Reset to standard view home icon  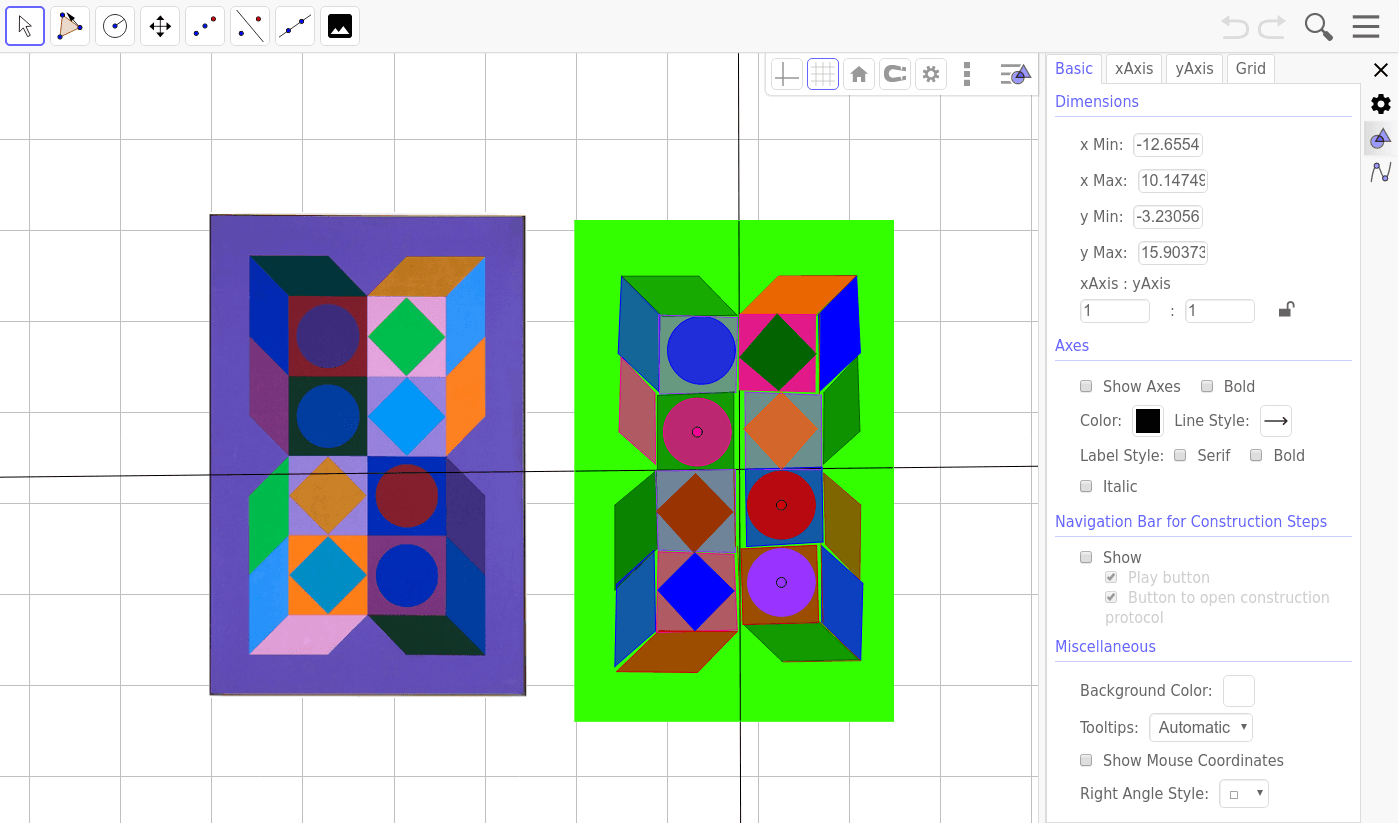point(859,74)
